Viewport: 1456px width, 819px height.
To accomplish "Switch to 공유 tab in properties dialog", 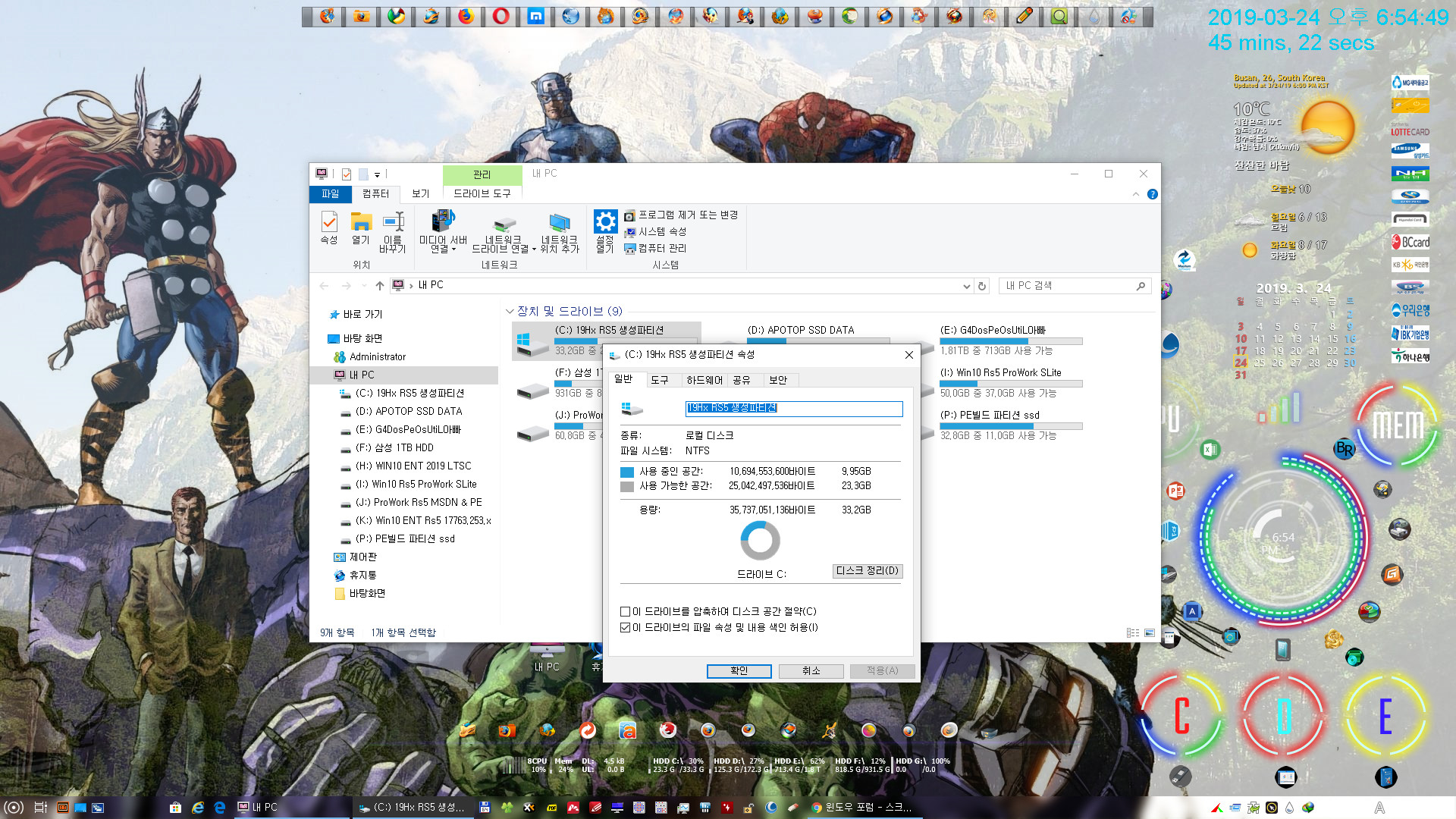I will 742,381.
